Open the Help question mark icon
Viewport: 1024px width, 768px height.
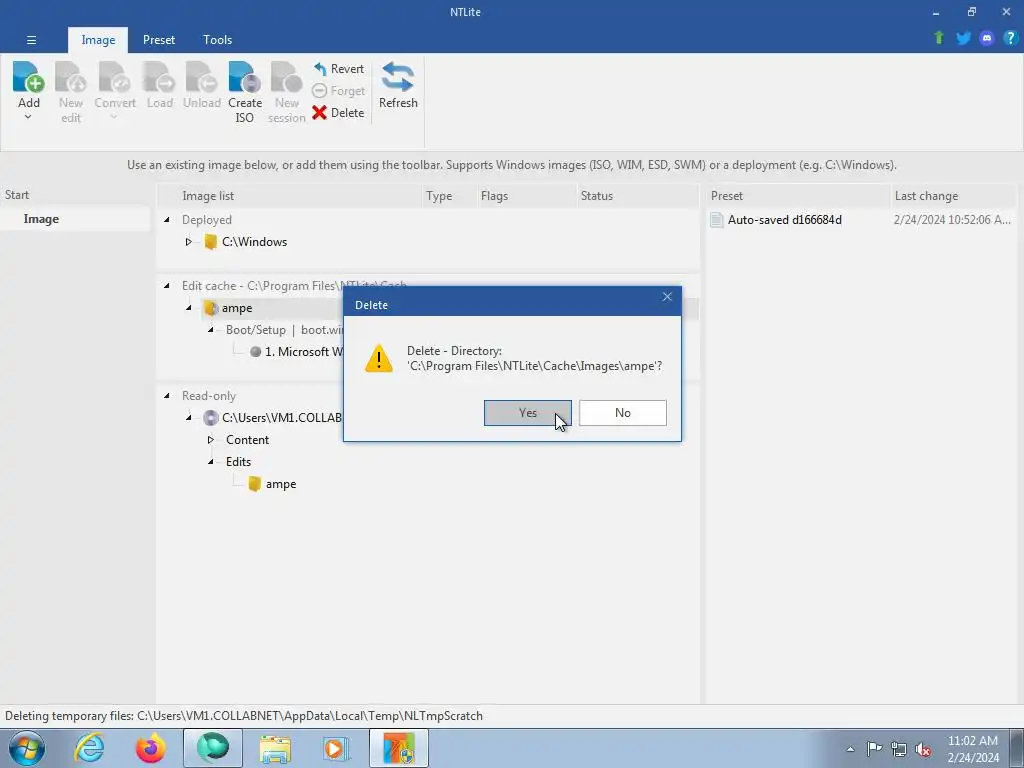coord(1010,38)
